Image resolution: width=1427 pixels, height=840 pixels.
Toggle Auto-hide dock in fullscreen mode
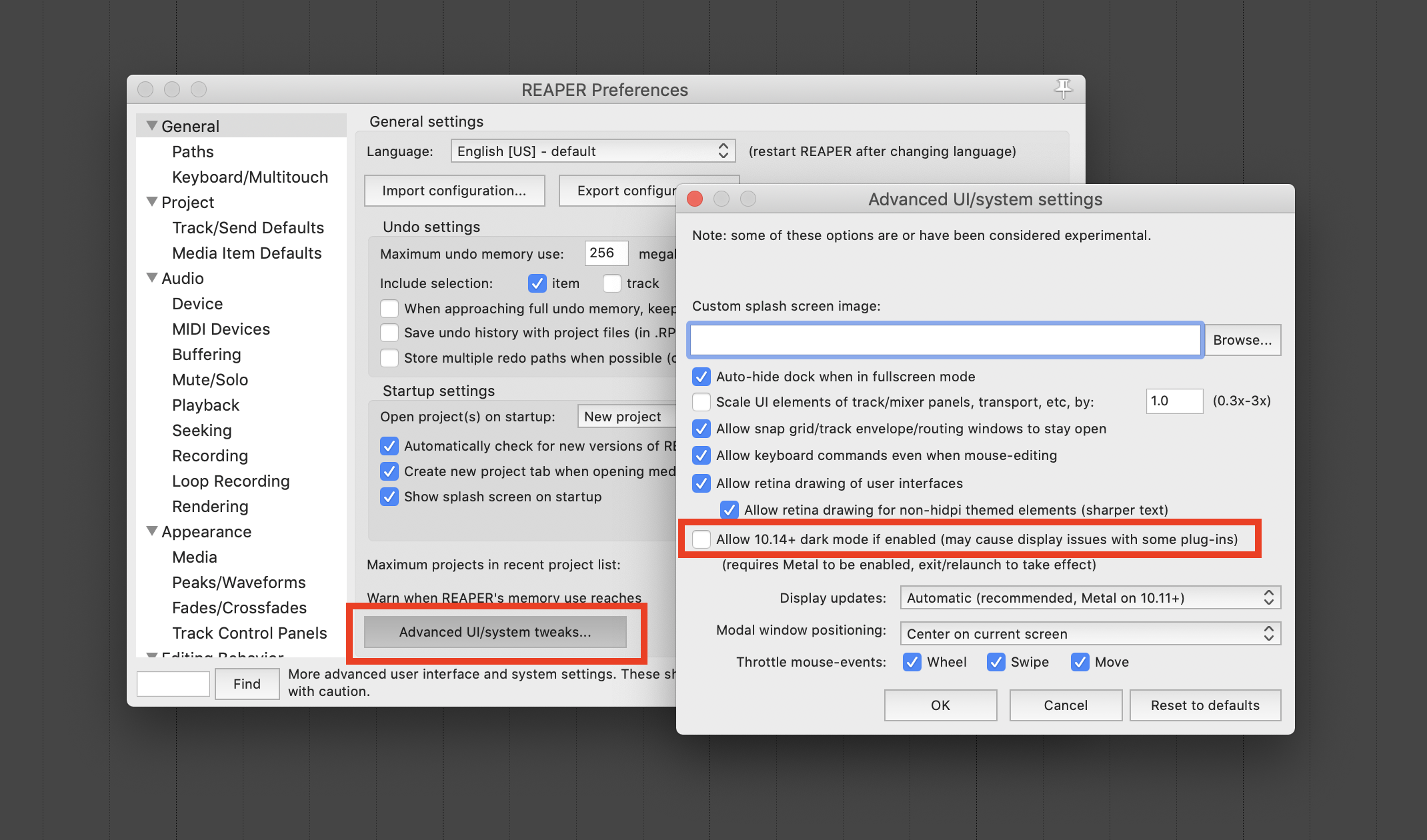[701, 377]
